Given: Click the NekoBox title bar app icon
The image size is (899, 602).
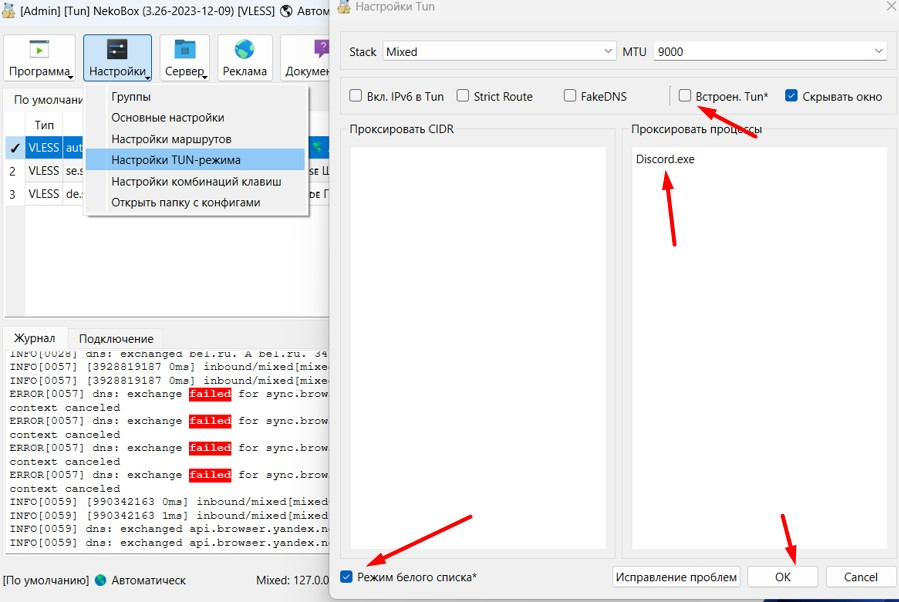Looking at the screenshot, I should (x=9, y=10).
